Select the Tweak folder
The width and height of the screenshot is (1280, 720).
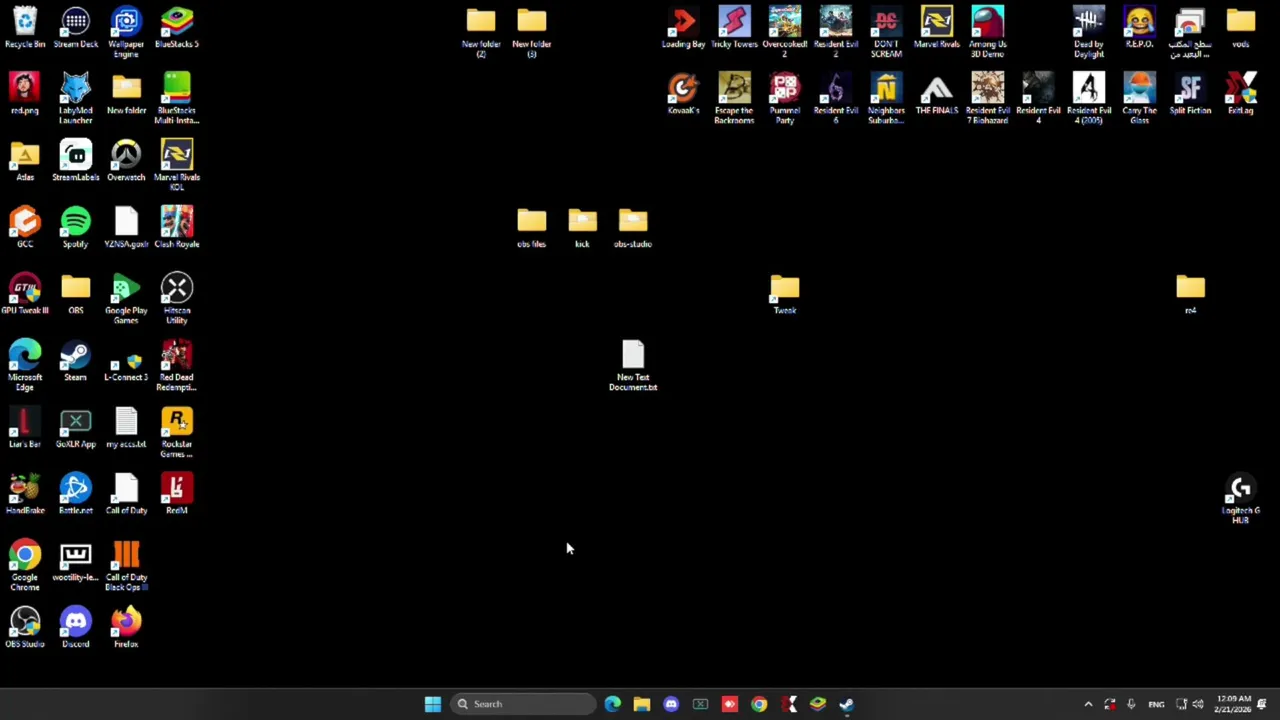[x=785, y=294]
